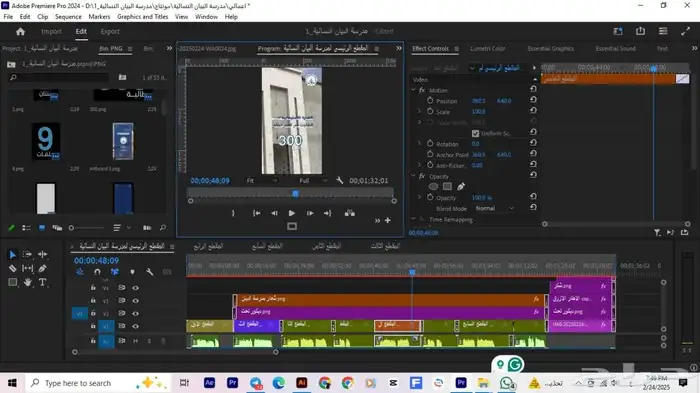Step back one frame
Screen dimensions: 700x393
(x=274, y=213)
